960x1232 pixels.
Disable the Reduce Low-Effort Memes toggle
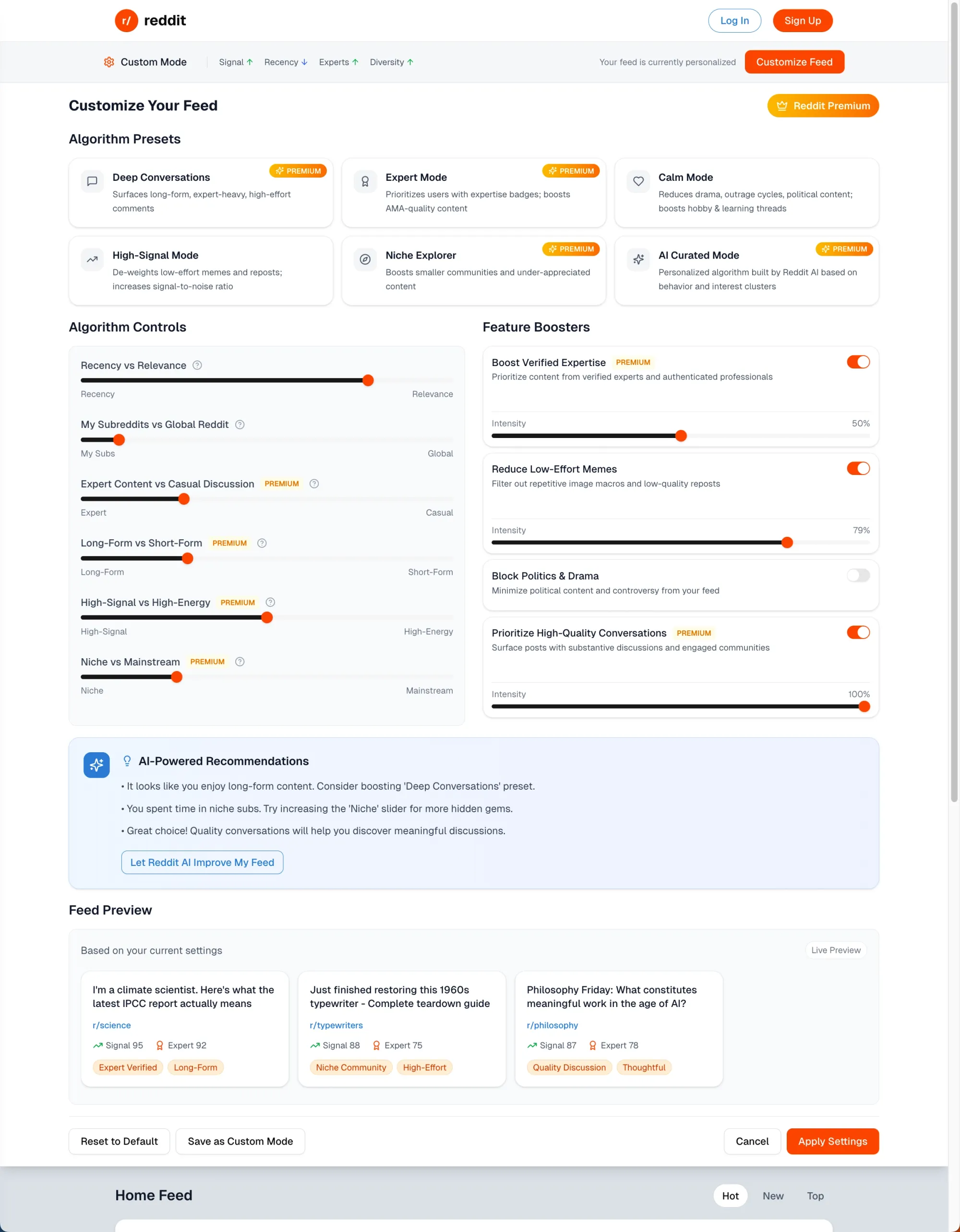coord(858,468)
